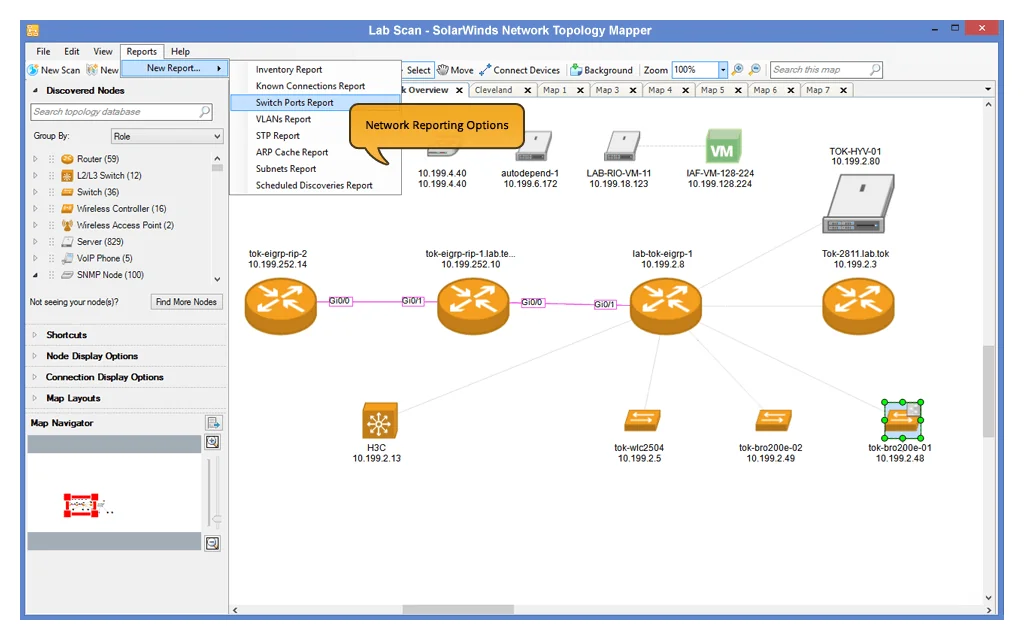This screenshot has height=640, width=1024.
Task: Select the Move hand tool
Action: pyautogui.click(x=455, y=70)
